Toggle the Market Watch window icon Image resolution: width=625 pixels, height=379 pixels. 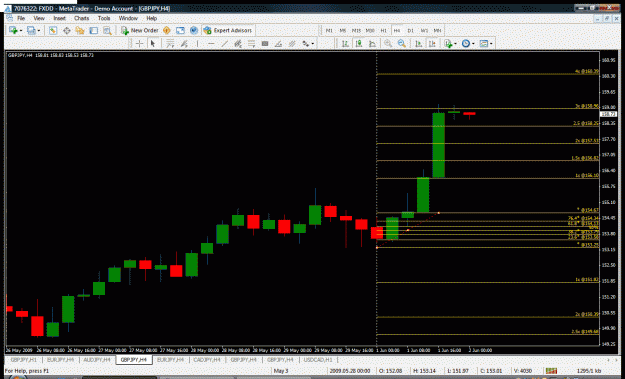[53, 30]
